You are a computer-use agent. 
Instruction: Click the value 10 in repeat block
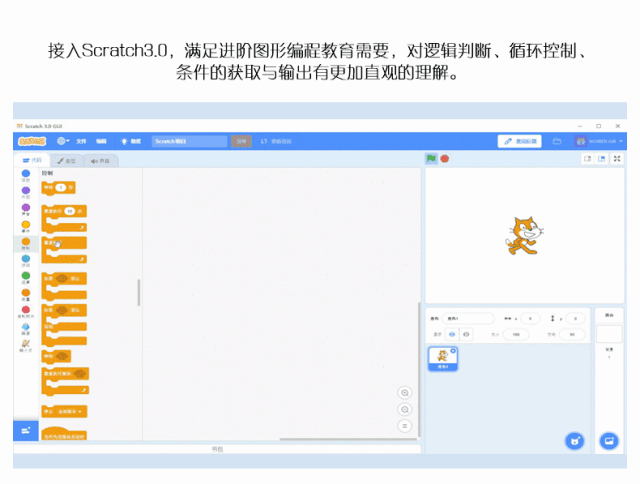[x=70, y=211]
